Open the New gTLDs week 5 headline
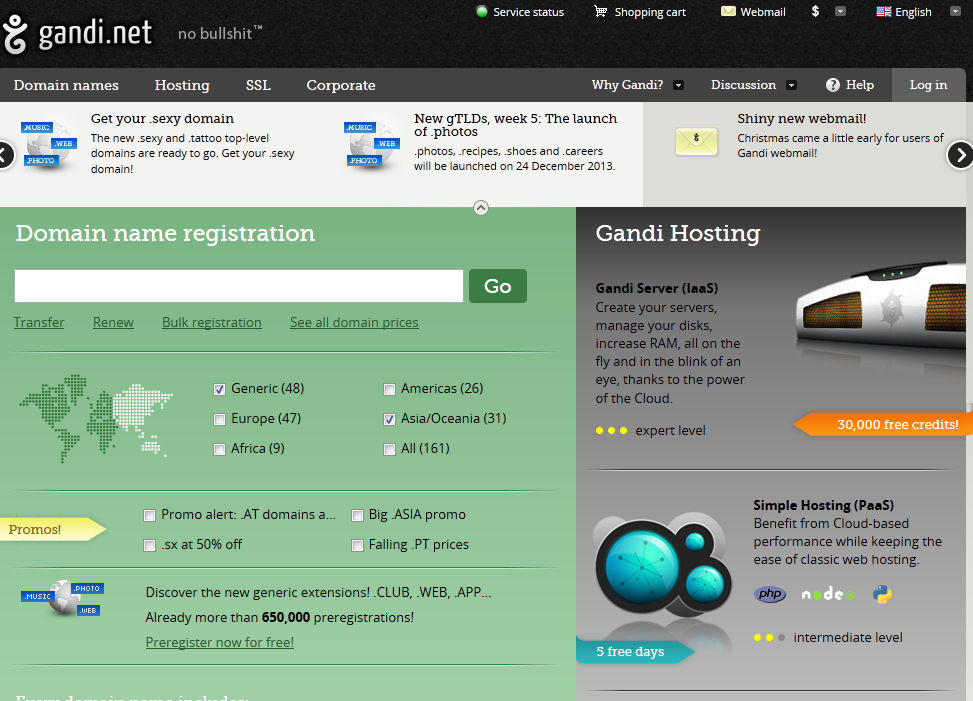The image size is (973, 701). point(516,125)
